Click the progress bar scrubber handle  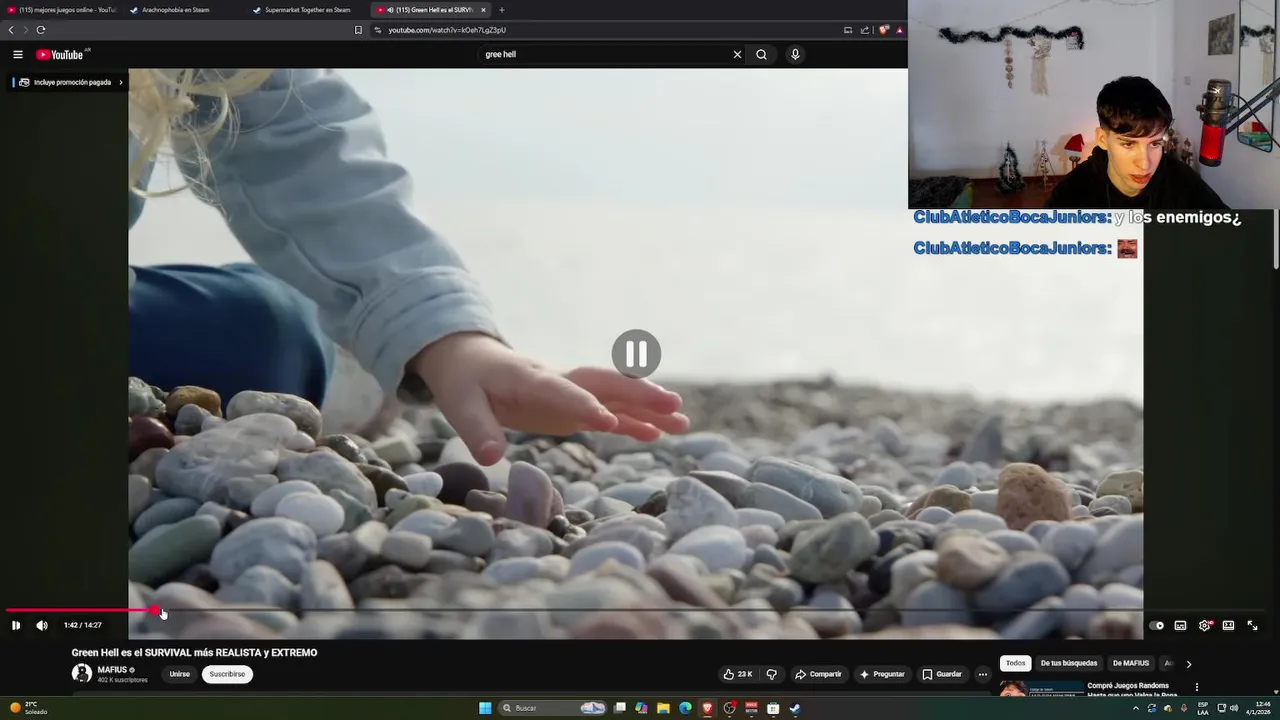coord(155,610)
